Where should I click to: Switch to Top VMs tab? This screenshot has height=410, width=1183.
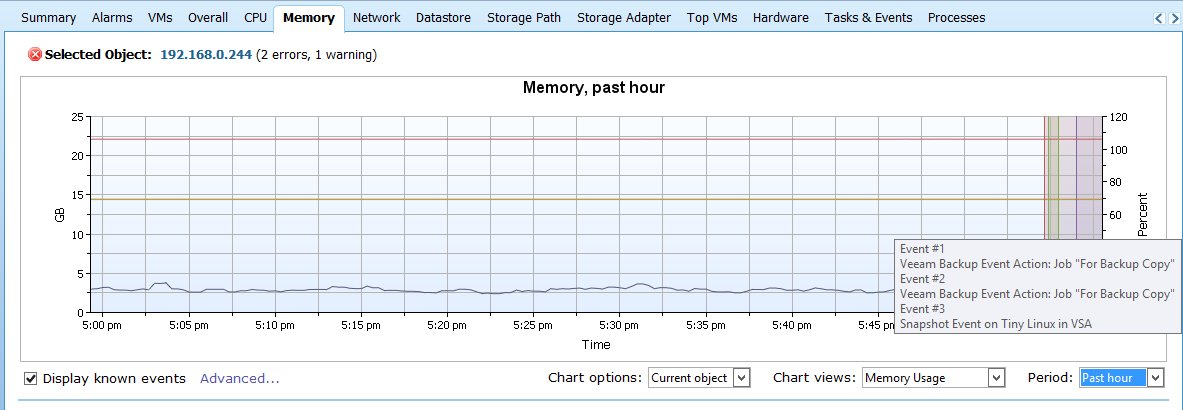[712, 17]
